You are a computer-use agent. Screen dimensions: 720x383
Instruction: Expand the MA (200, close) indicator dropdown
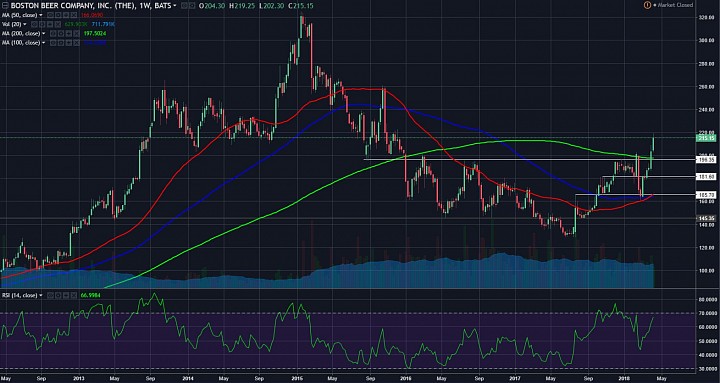coord(44,34)
